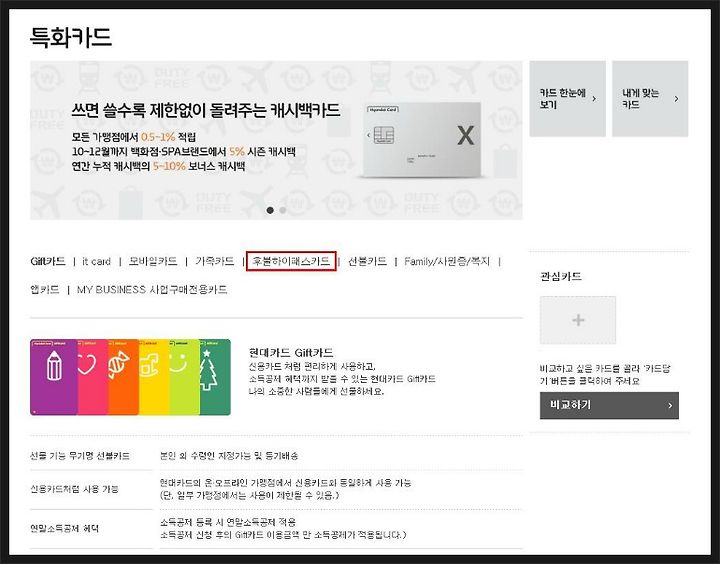The height and width of the screenshot is (564, 720).
Task: Open MY BUSINESS 사업구매전용카드 category
Action: (x=152, y=289)
